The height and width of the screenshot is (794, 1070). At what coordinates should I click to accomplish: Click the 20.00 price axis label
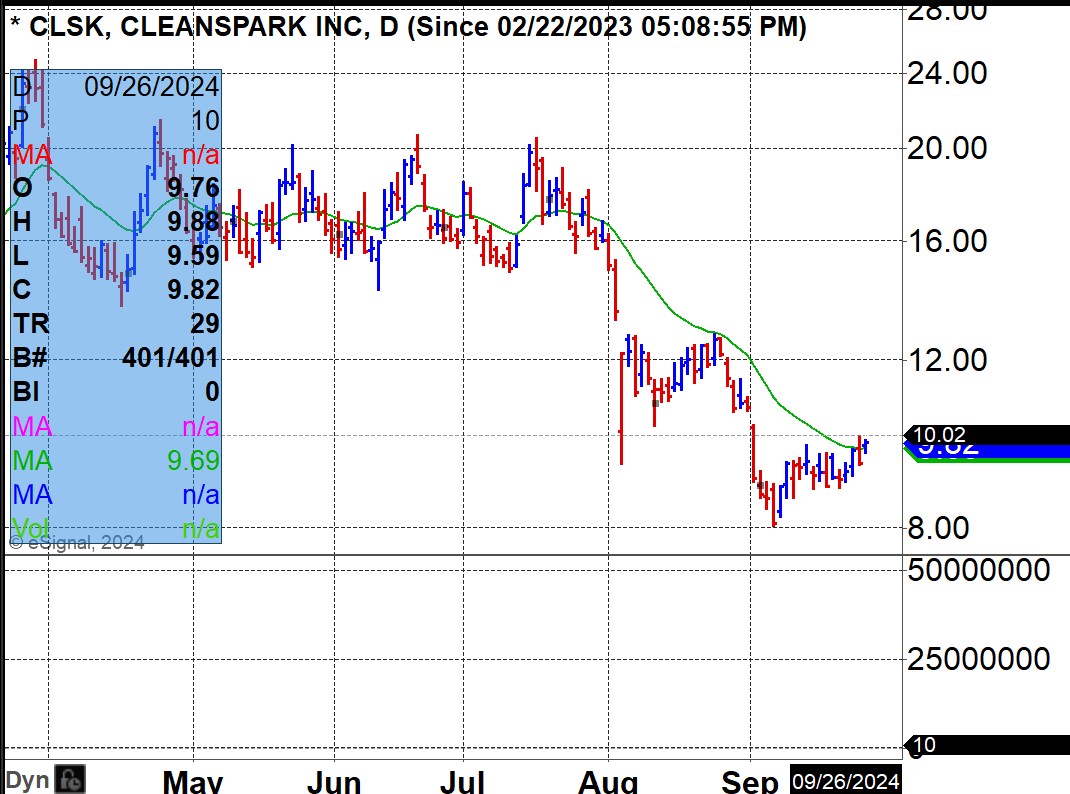[947, 148]
